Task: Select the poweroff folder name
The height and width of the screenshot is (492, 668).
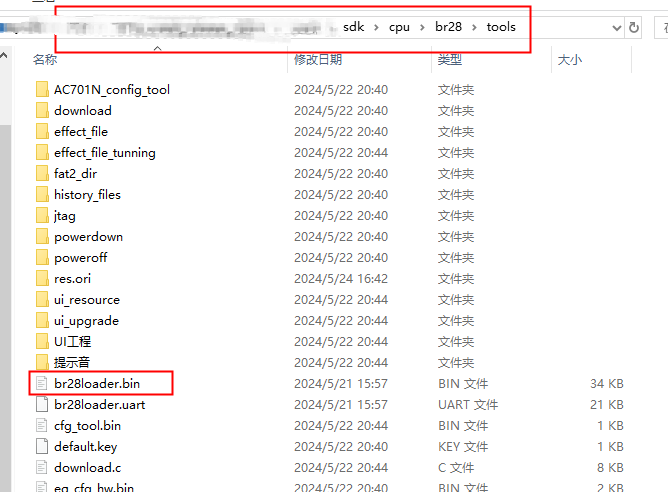Action: click(81, 258)
